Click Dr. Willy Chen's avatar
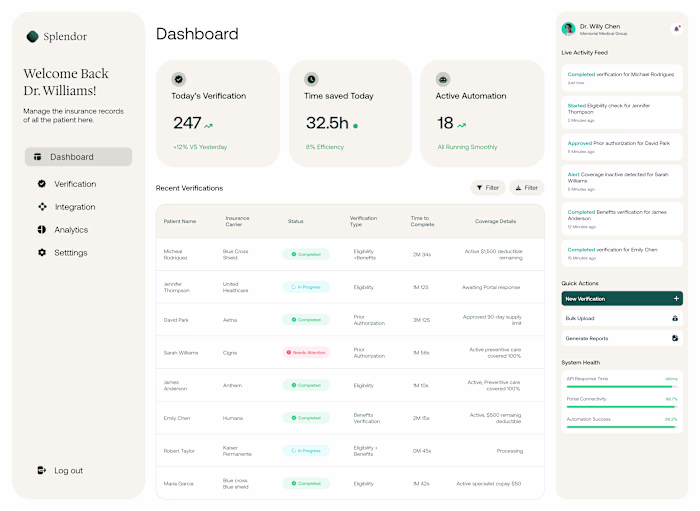700x511 pixels. [x=568, y=29]
